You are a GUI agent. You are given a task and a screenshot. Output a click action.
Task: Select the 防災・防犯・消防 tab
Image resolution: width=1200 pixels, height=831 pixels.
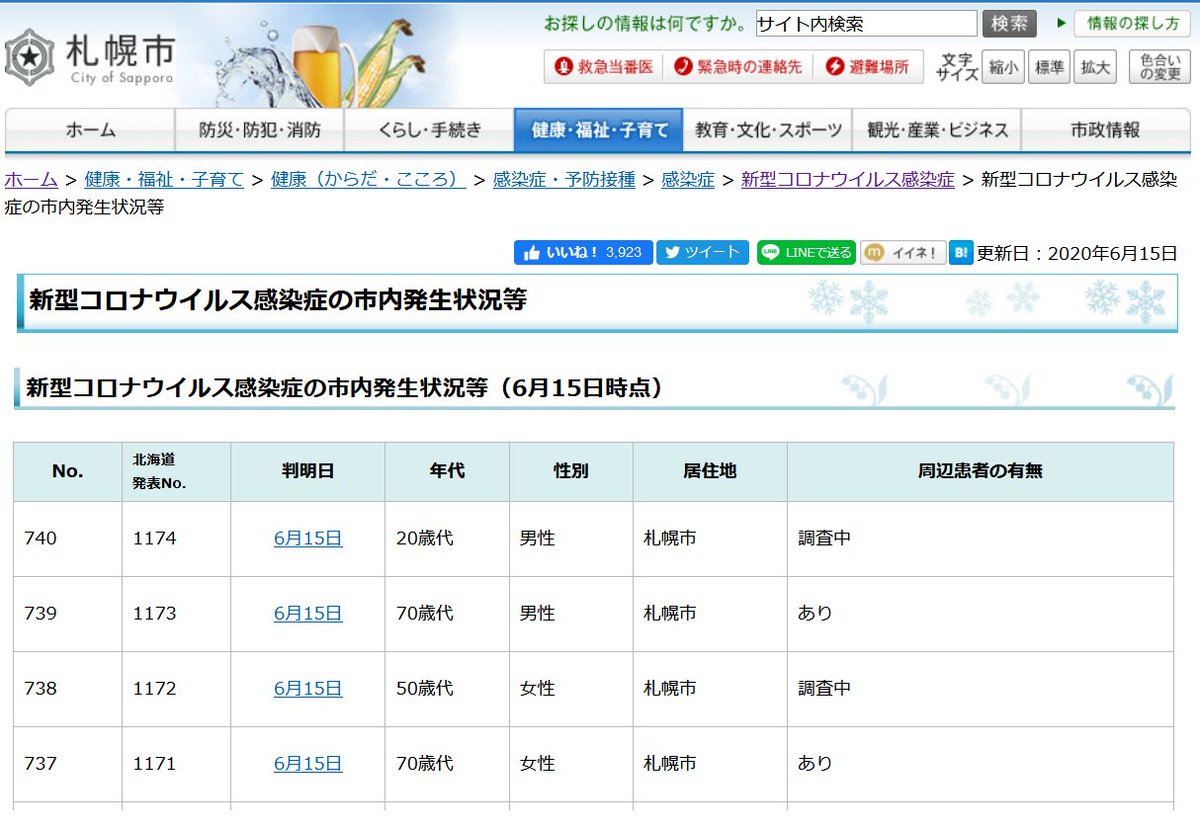click(259, 130)
